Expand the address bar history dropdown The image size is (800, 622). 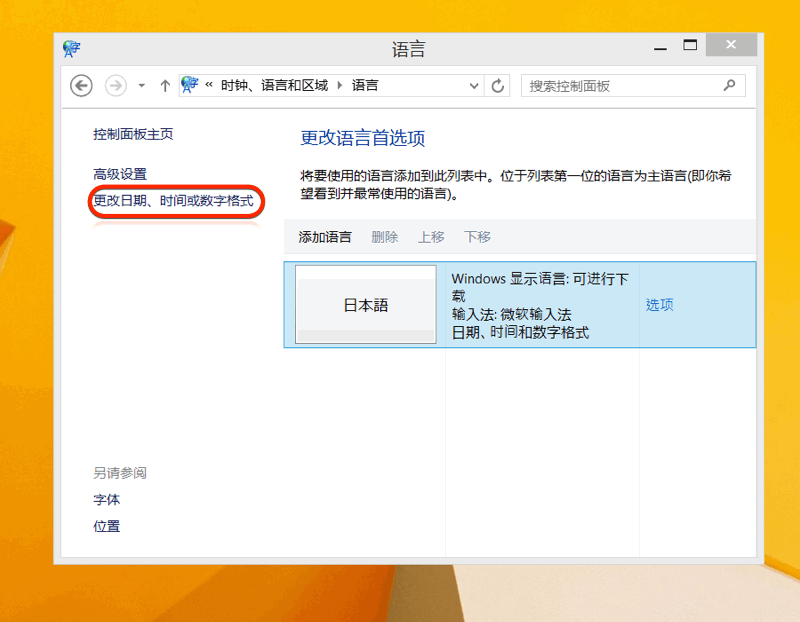click(474, 86)
